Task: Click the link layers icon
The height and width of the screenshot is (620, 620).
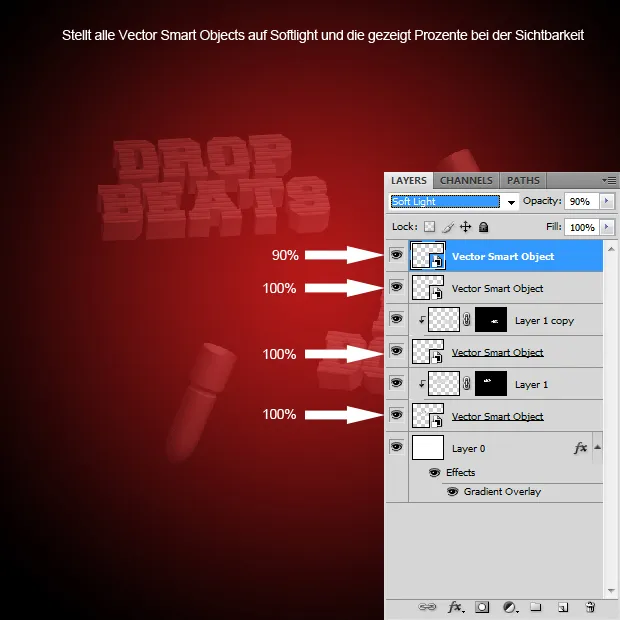Action: (428, 607)
